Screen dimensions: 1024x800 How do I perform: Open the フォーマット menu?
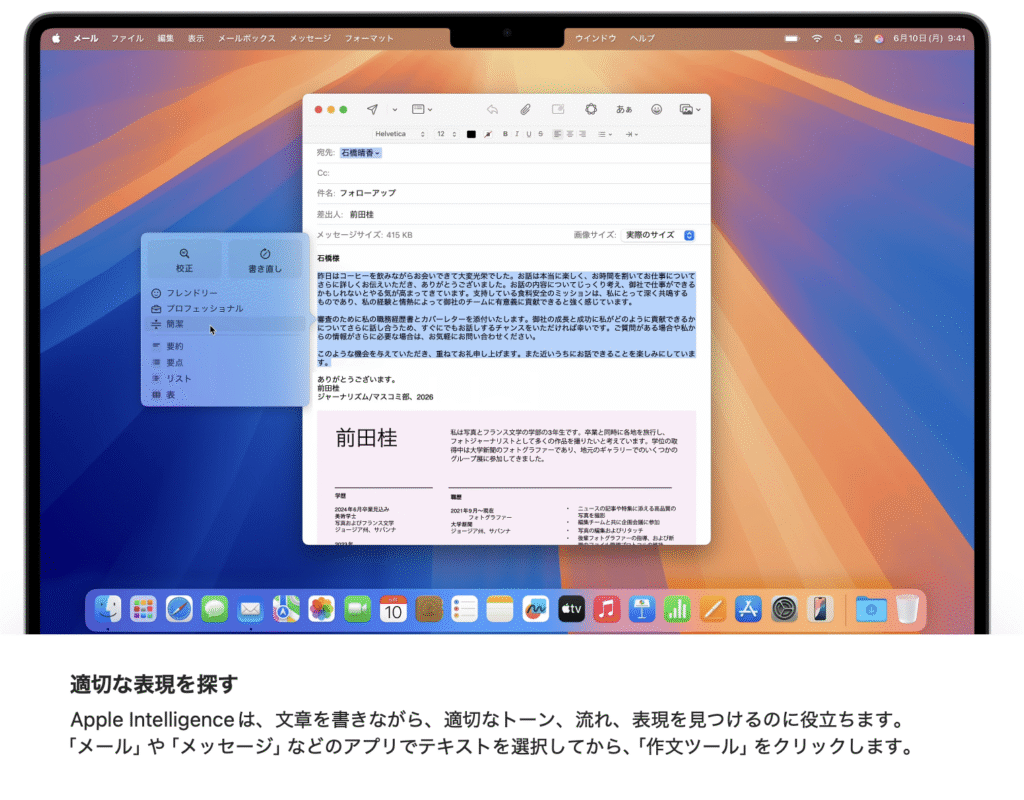[369, 39]
